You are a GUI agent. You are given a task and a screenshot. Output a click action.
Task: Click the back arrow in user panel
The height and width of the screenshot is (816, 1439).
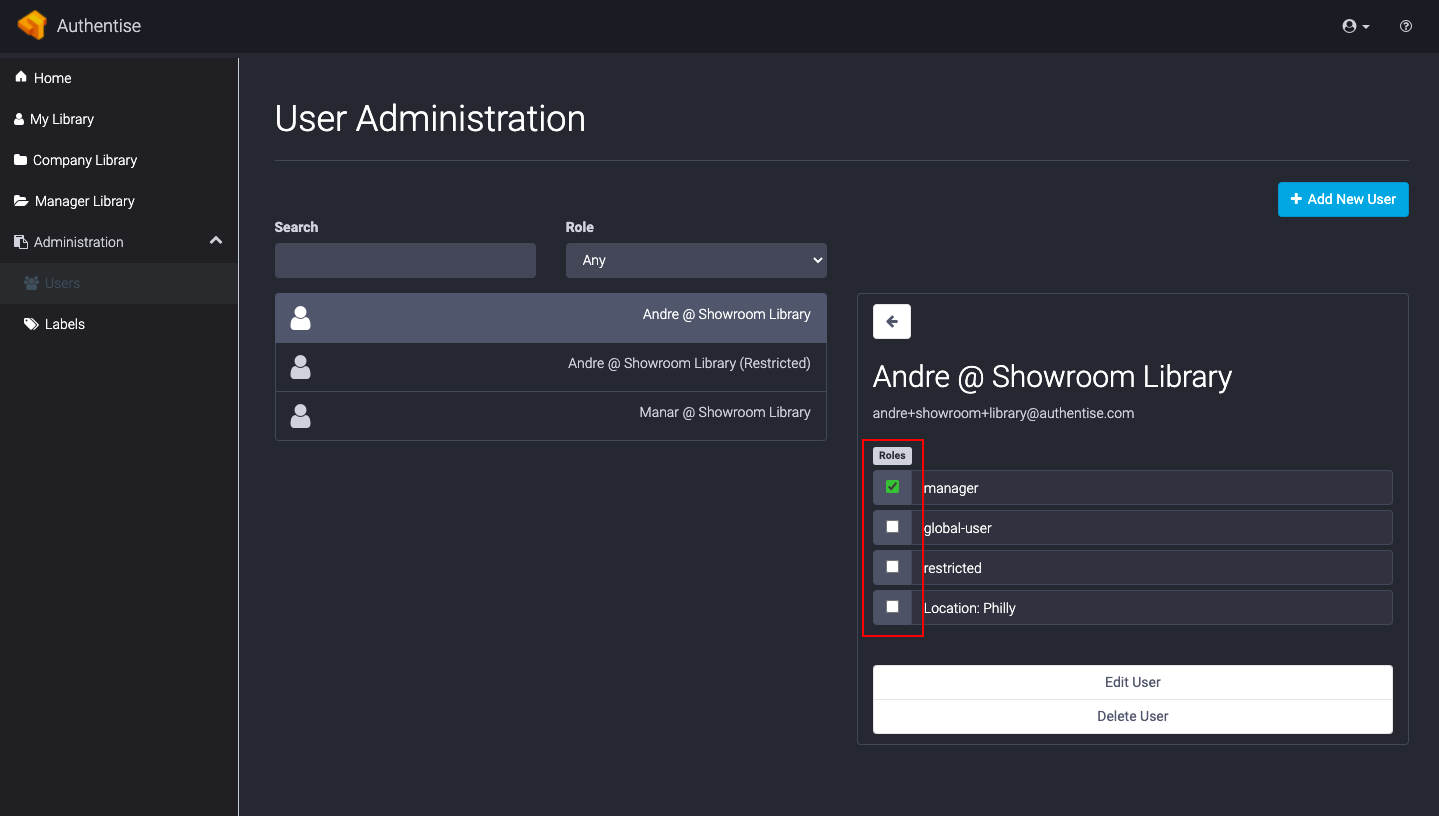[892, 322]
